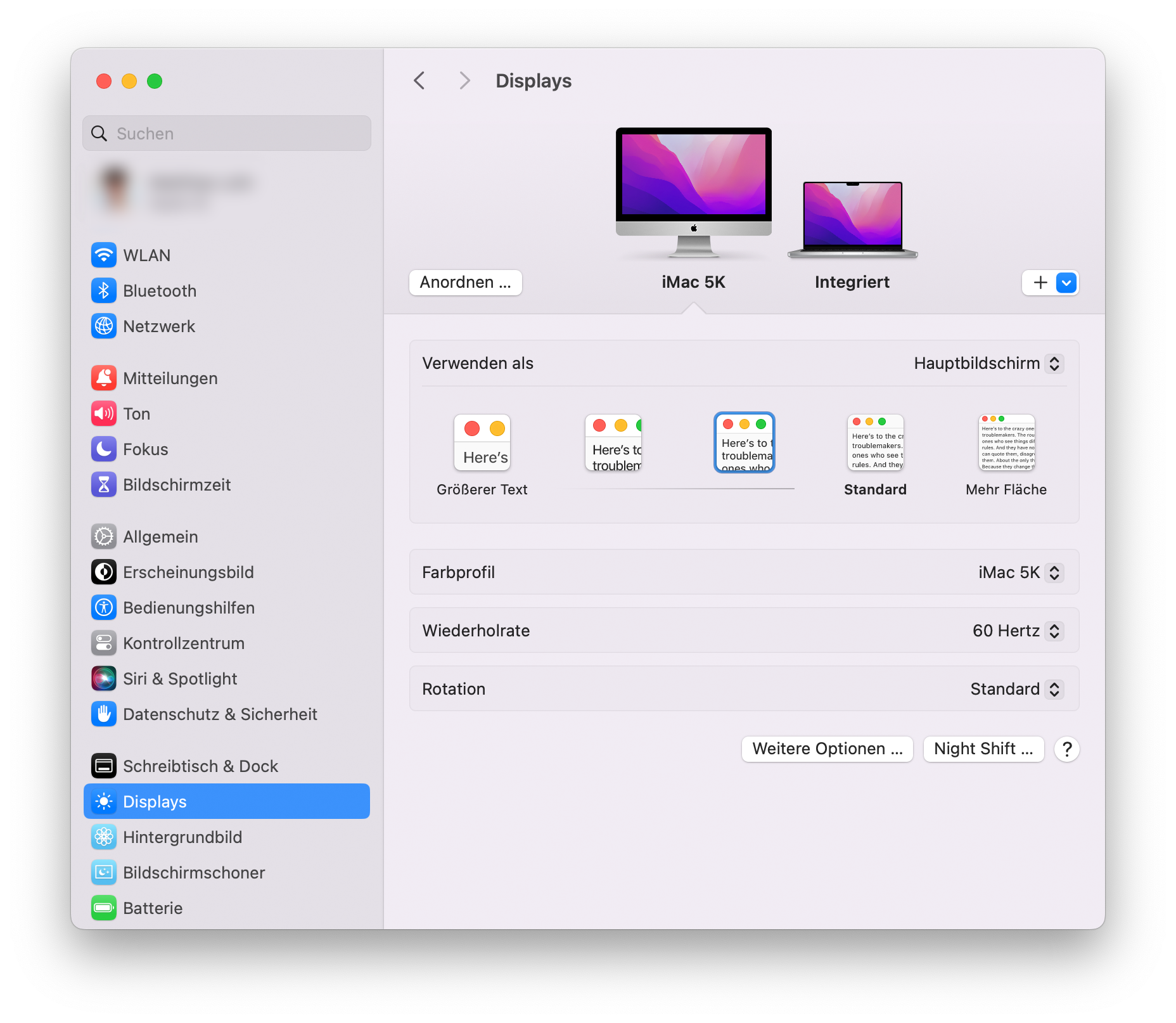Click the Ton speaker icon

pos(104,414)
